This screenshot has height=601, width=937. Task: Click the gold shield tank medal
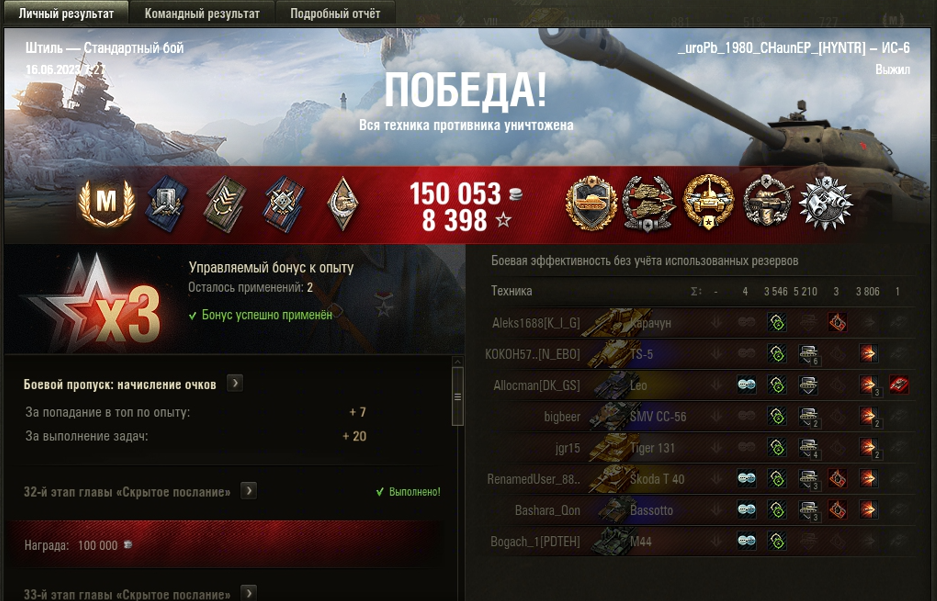point(591,203)
